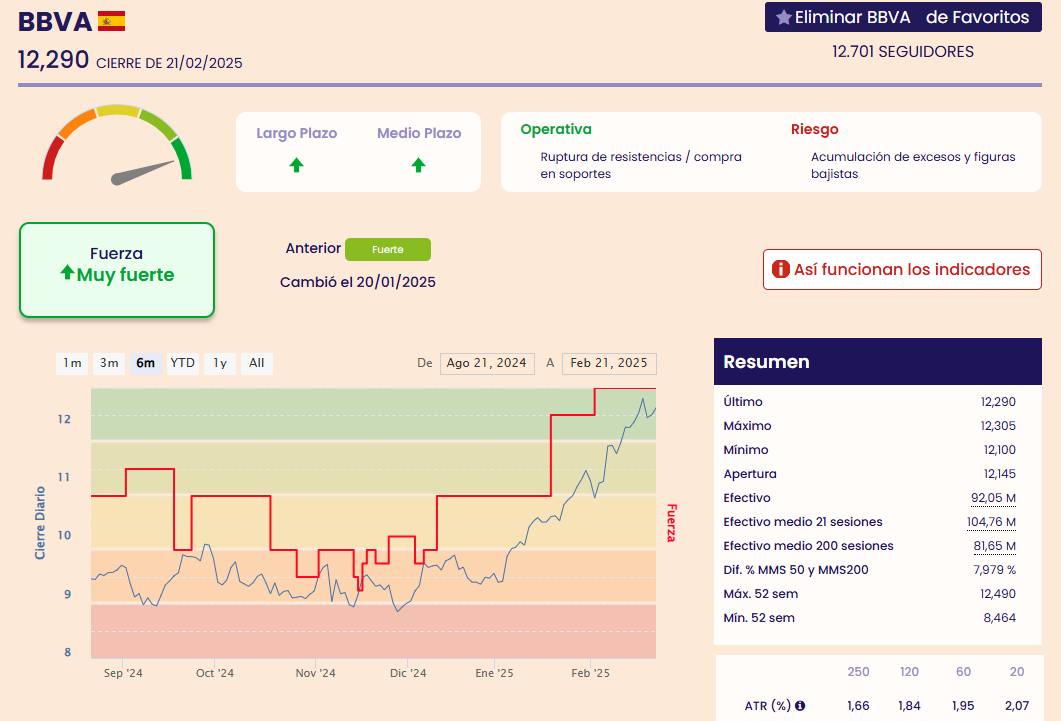Image resolution: width=1061 pixels, height=721 pixels.
Task: Click the green up arrow beside Muy fuerte
Action: click(x=67, y=273)
